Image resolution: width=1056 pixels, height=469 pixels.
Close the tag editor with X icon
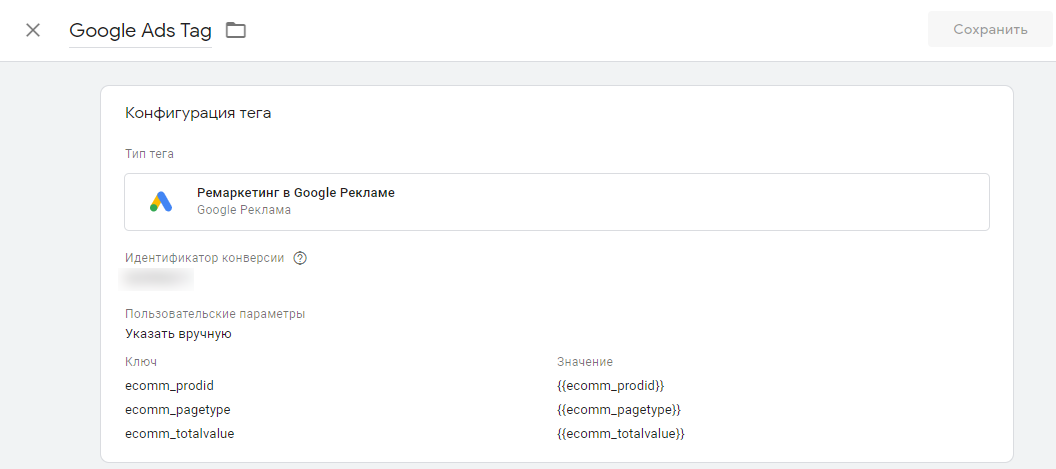[32, 30]
